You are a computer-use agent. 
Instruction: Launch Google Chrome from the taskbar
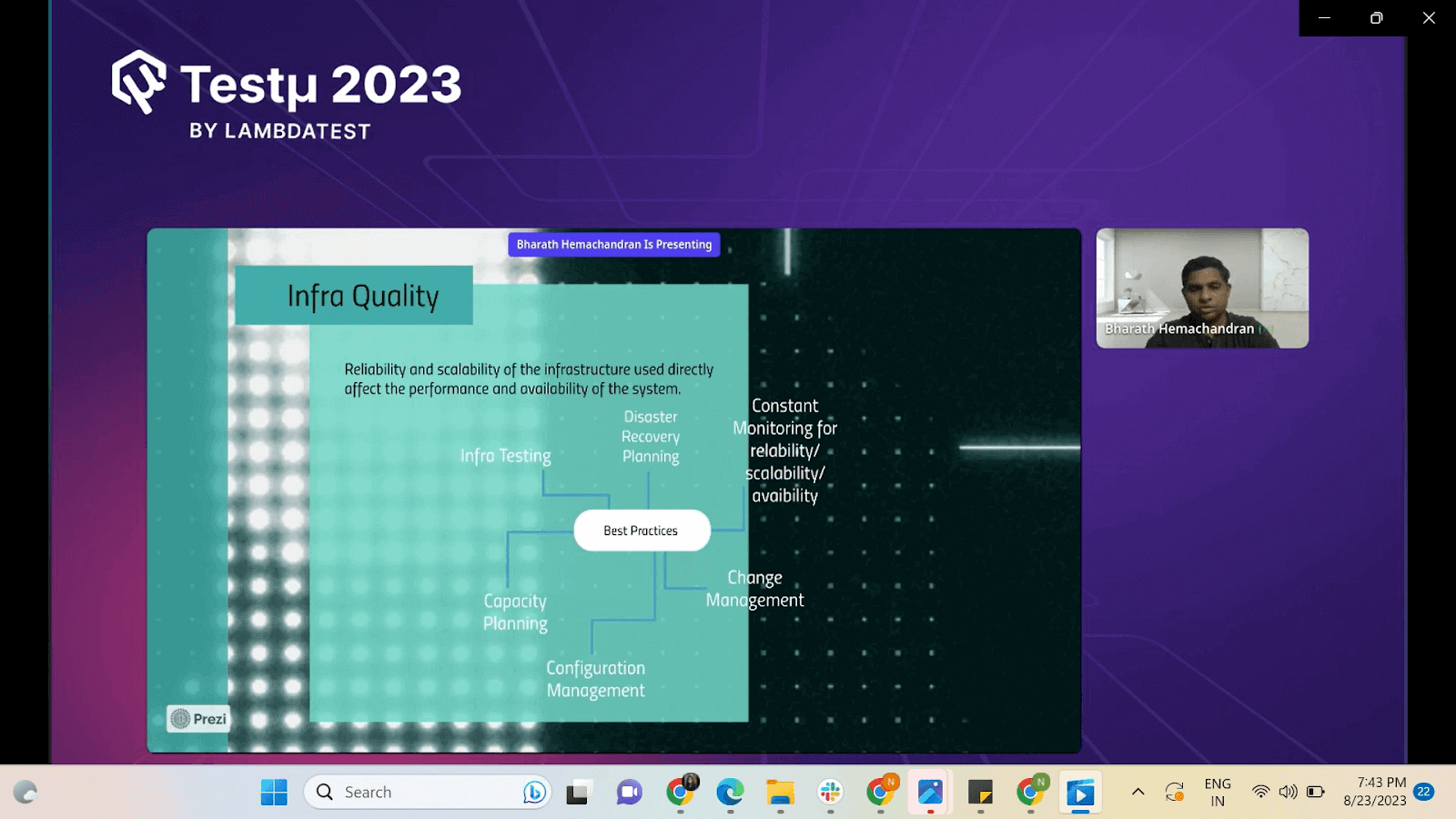pyautogui.click(x=681, y=792)
